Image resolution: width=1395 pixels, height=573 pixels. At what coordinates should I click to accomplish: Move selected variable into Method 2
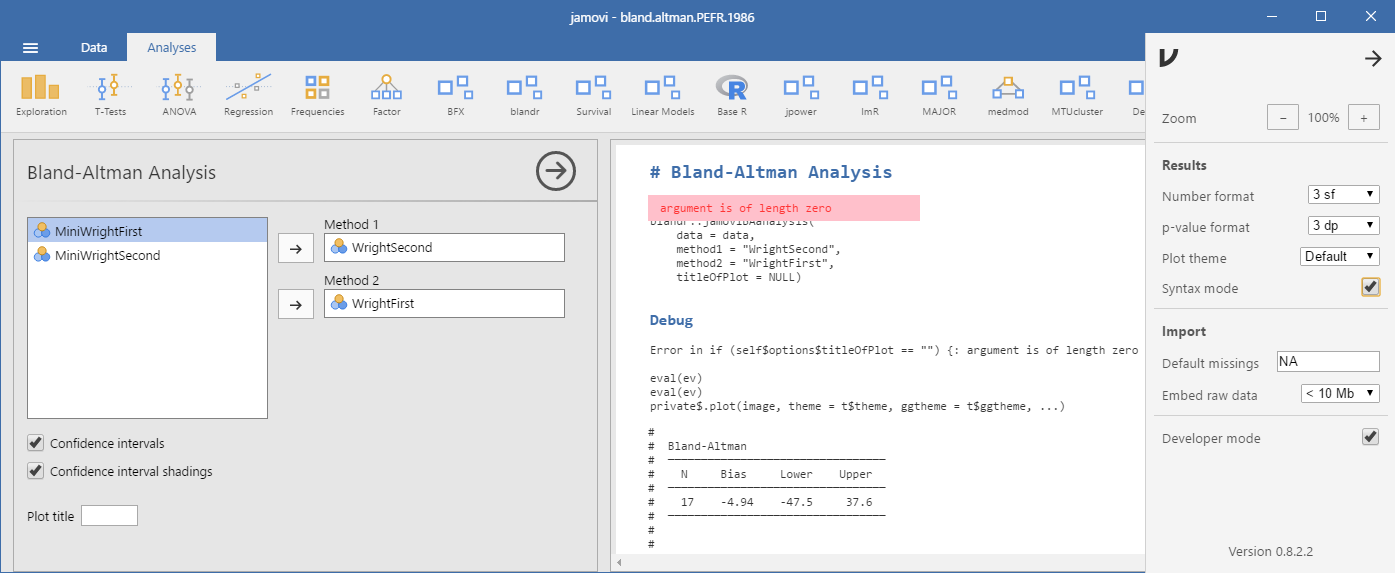295,304
